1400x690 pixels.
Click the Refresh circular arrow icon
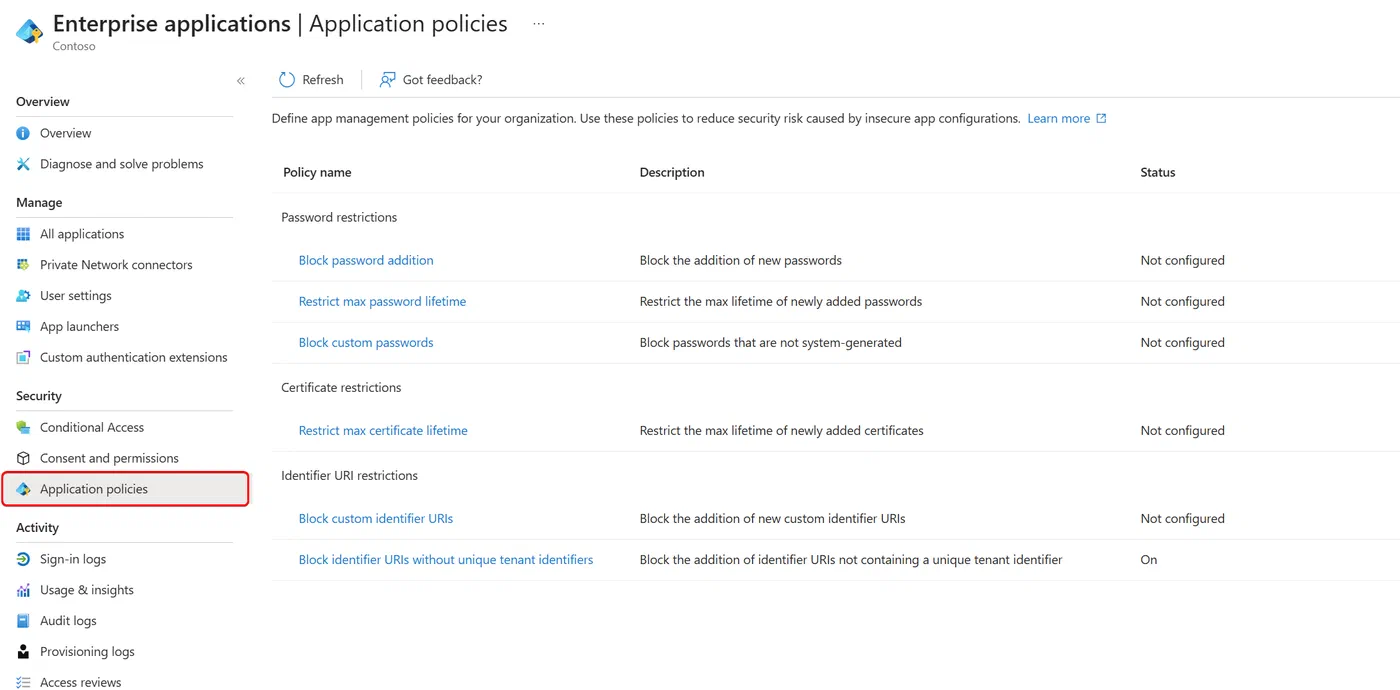pyautogui.click(x=287, y=80)
